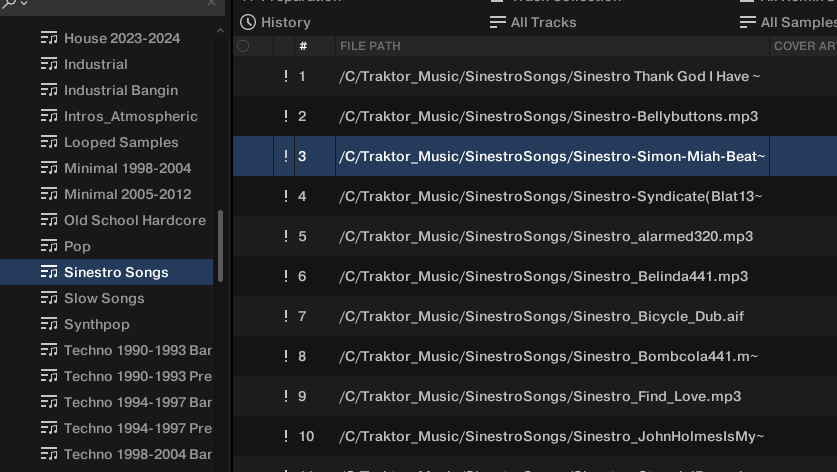Sort by the FILE PATH column header
The width and height of the screenshot is (837, 472).
552,46
